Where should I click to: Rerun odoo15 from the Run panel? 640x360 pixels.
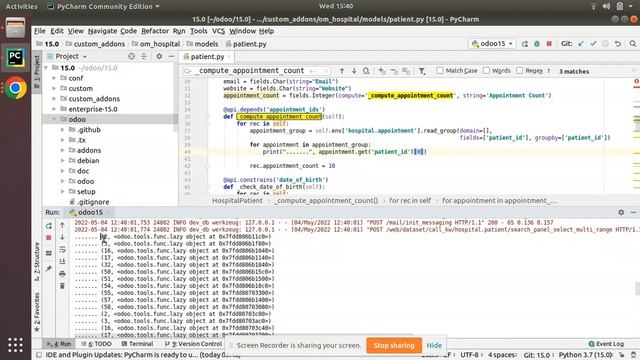point(49,225)
